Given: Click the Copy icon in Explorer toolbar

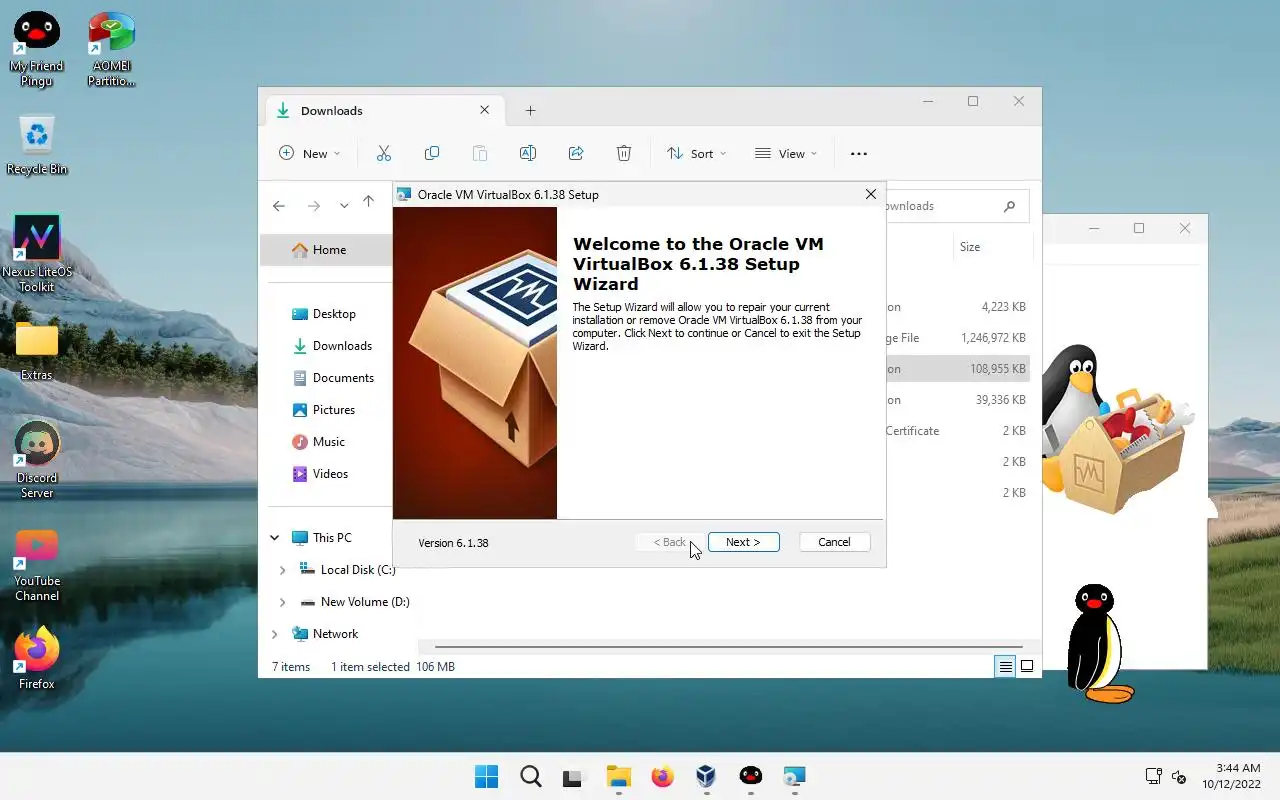Looking at the screenshot, I should coord(432,153).
